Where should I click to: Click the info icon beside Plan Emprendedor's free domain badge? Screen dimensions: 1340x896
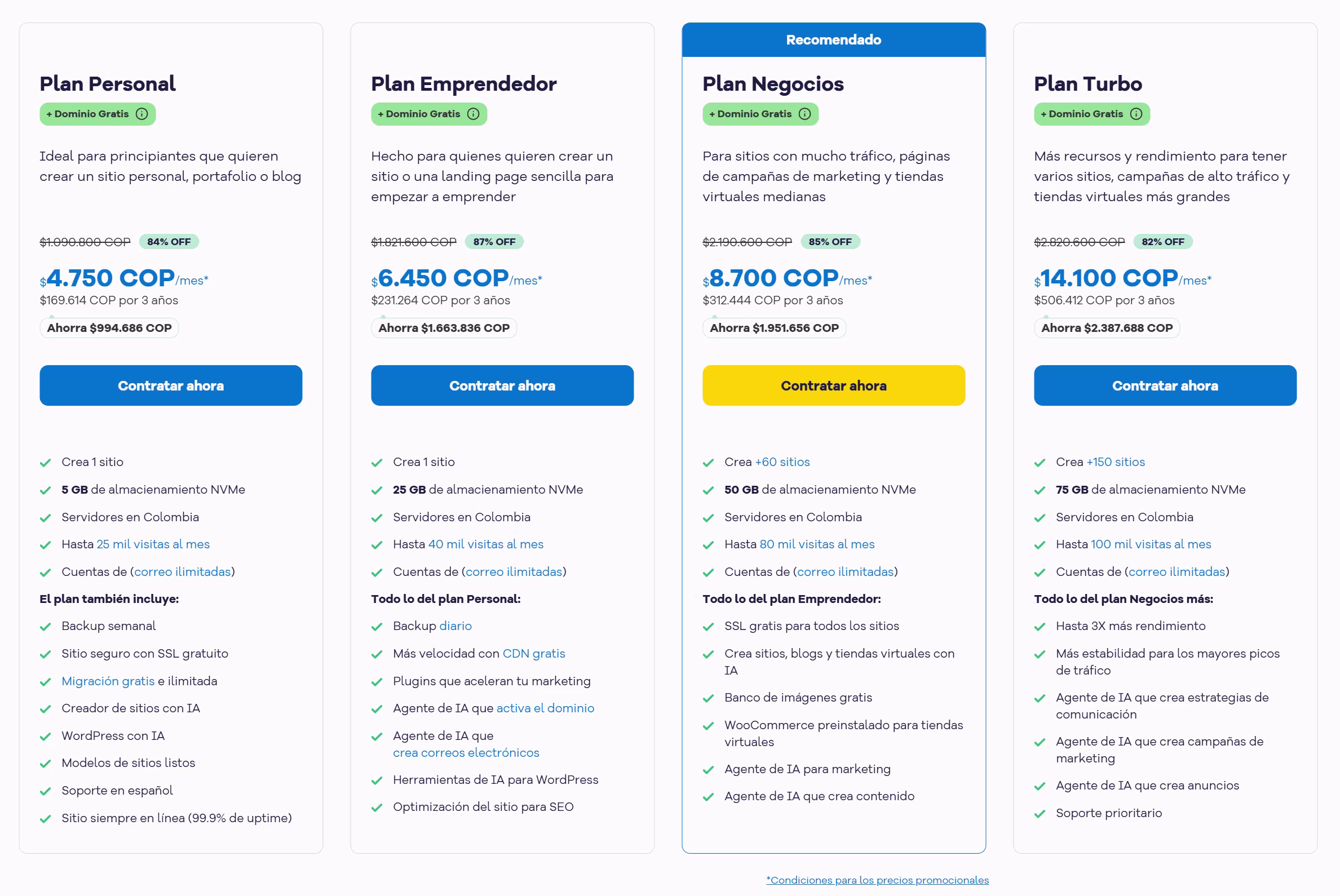[x=473, y=114]
